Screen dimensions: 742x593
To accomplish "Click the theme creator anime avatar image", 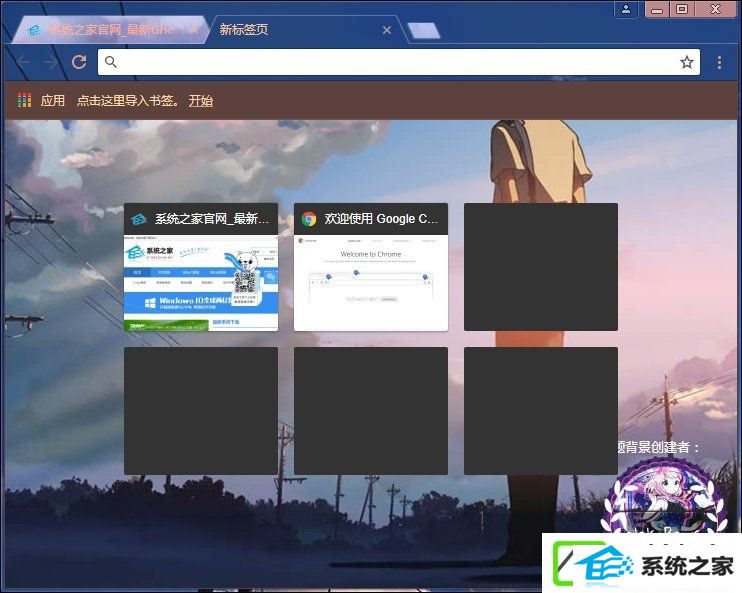I will tap(665, 497).
